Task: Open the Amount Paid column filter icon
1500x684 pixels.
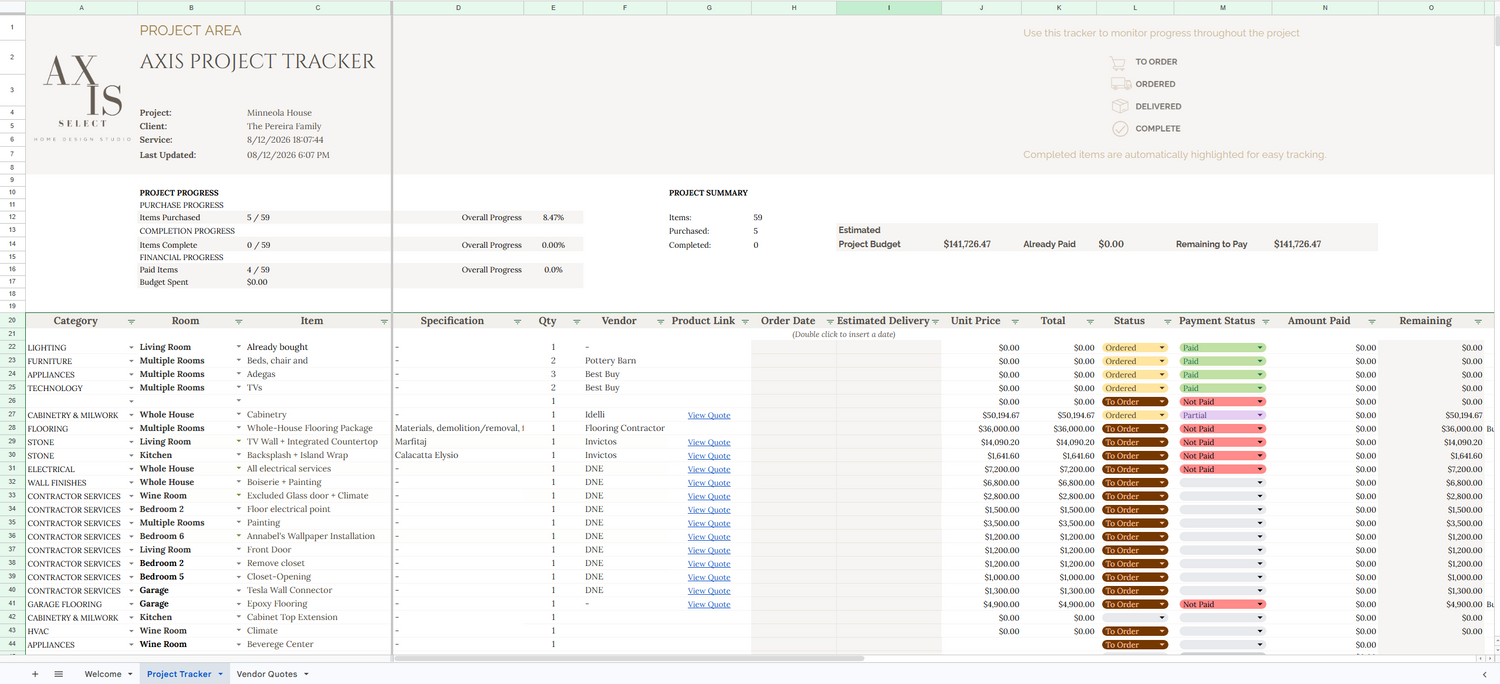Action: pos(1370,322)
